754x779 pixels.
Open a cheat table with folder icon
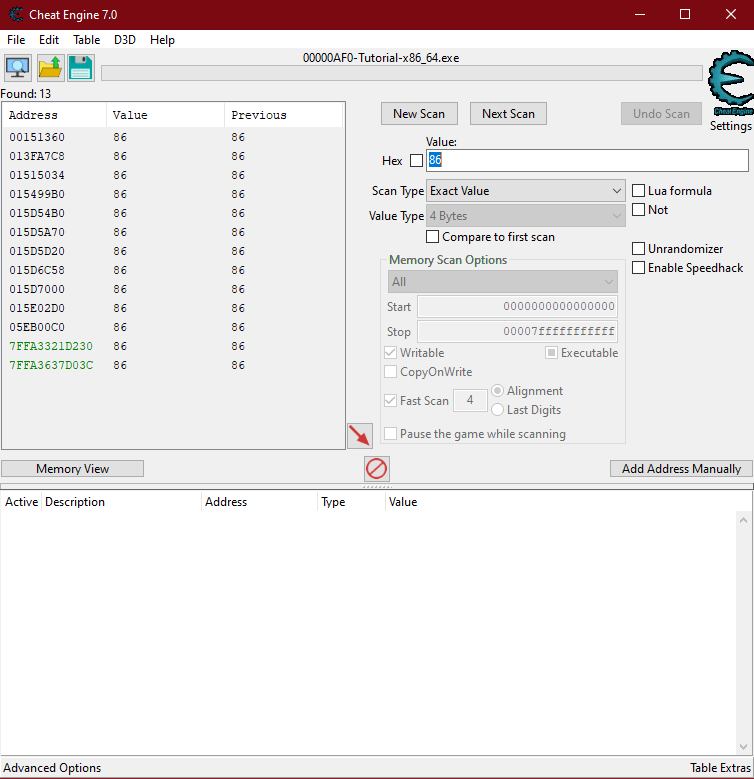(50, 68)
